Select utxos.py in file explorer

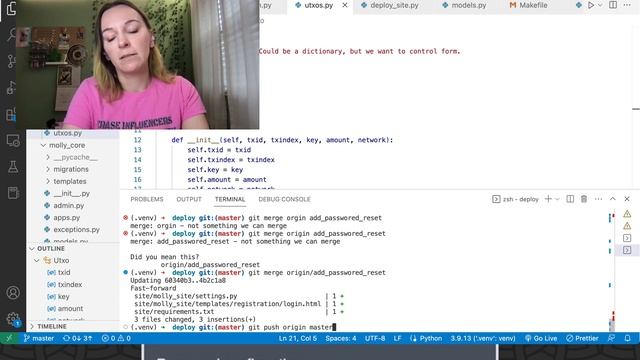click(x=73, y=133)
